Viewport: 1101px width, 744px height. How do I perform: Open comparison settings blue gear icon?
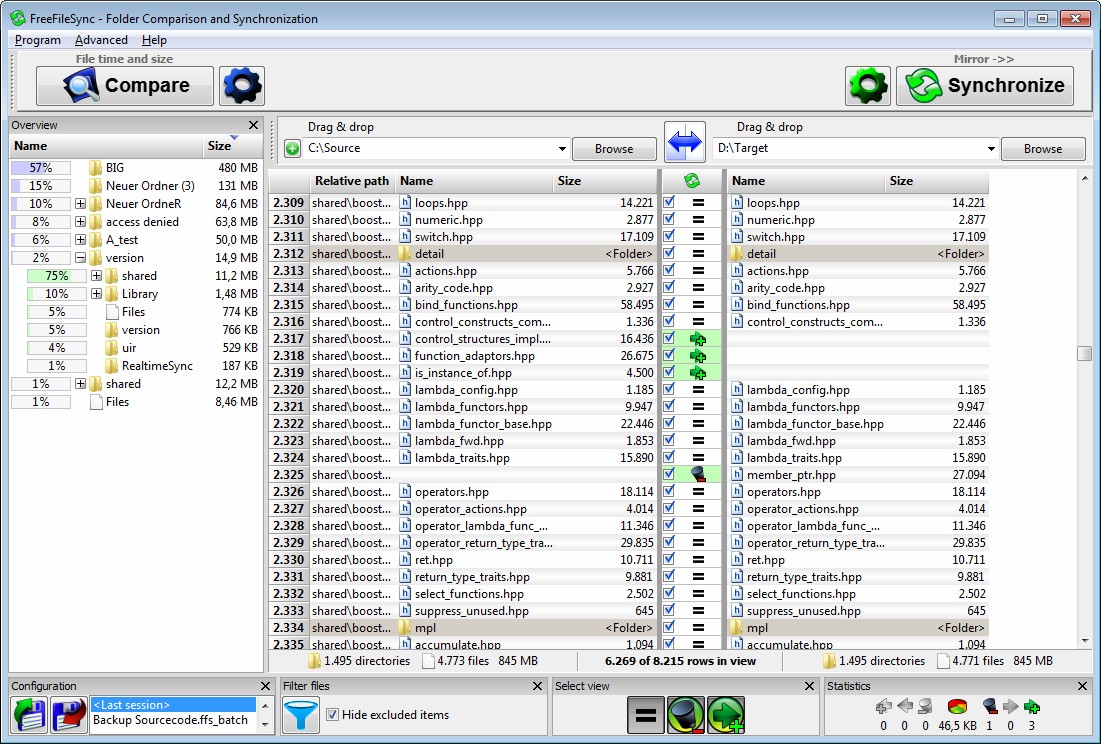tap(242, 86)
